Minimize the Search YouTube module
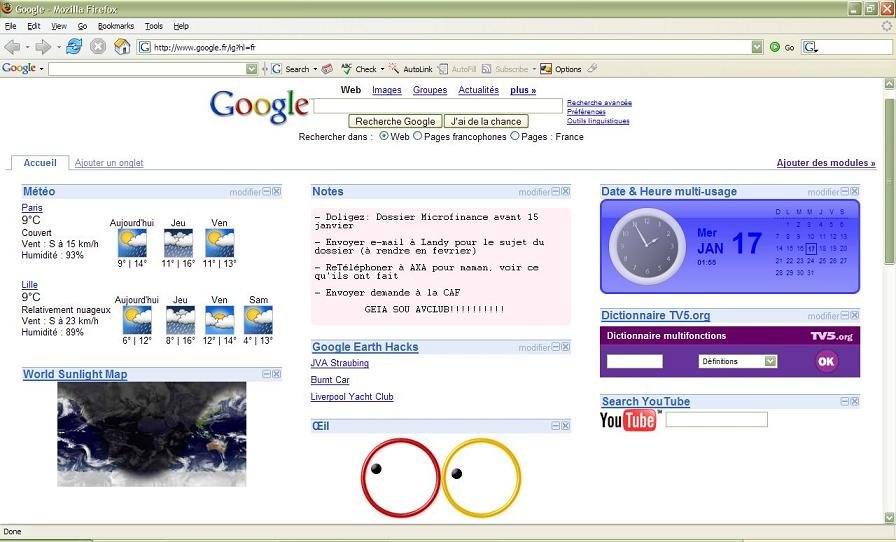 [845, 402]
